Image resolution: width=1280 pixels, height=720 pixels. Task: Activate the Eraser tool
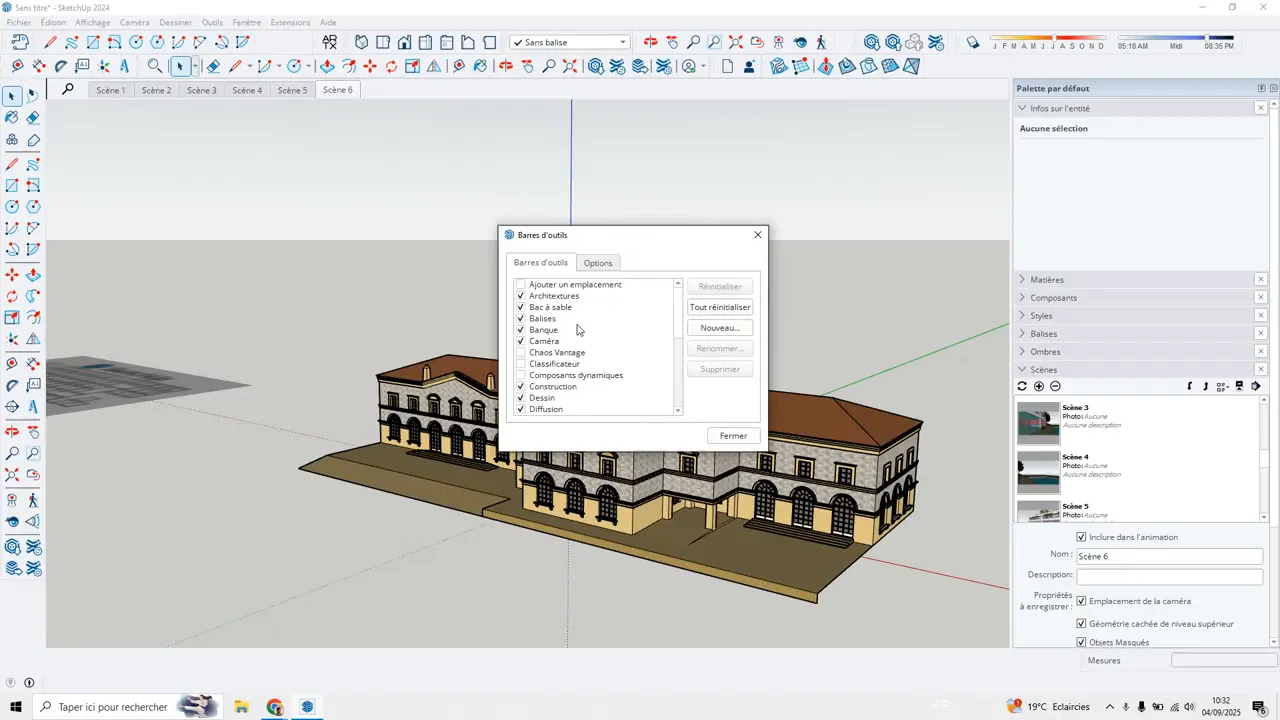[32, 119]
